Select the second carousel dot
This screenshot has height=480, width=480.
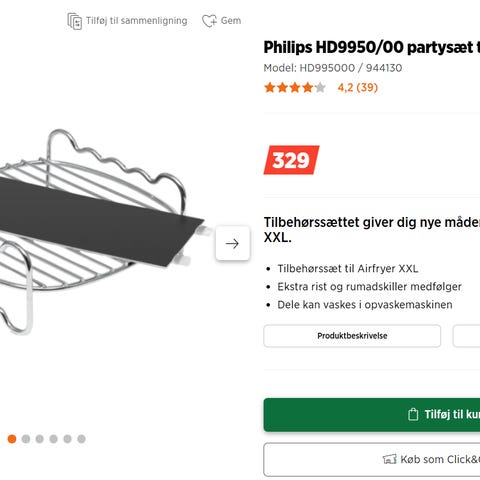point(26,439)
